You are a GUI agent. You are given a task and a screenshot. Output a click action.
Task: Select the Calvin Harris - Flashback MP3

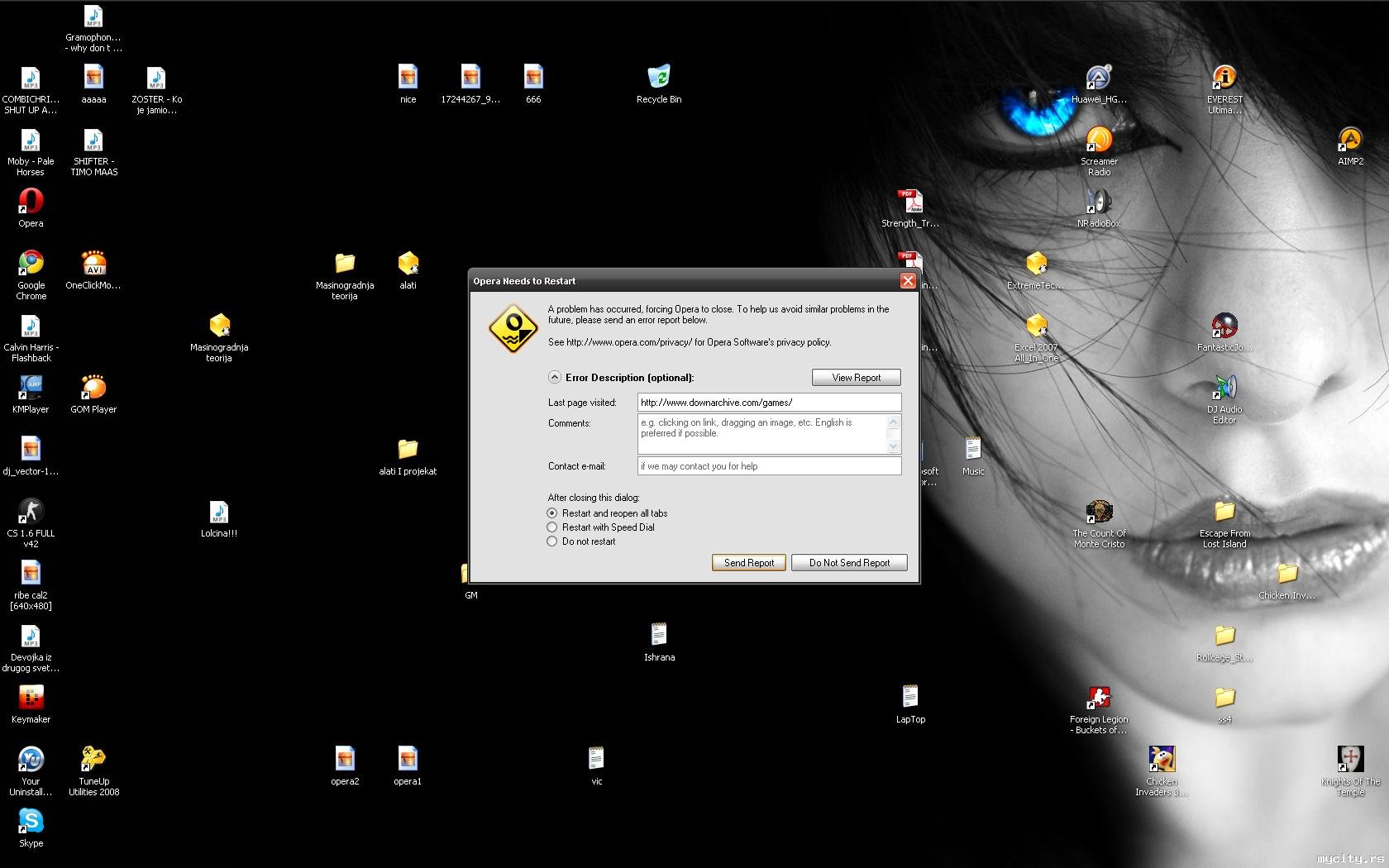point(31,326)
